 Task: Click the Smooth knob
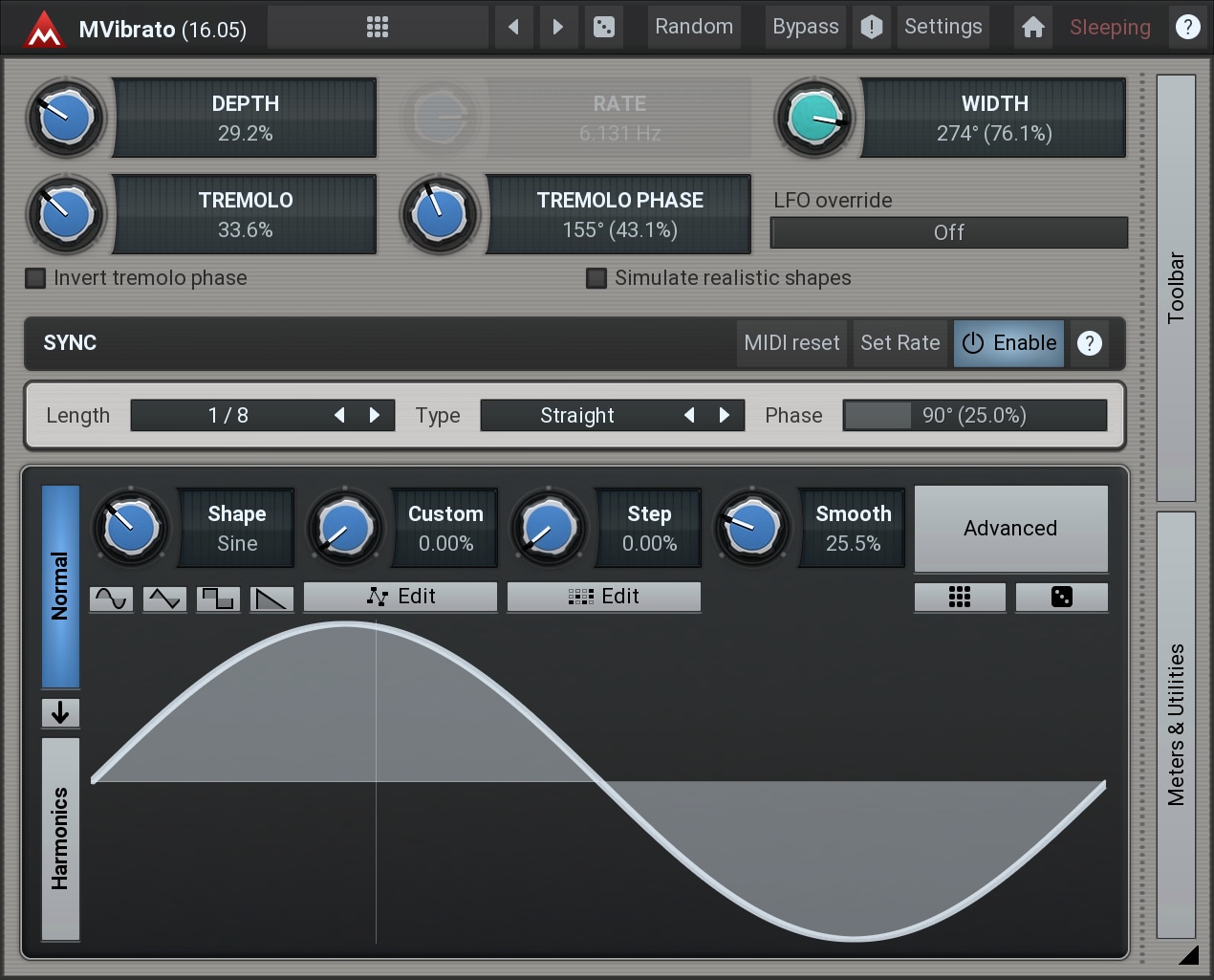[752, 528]
